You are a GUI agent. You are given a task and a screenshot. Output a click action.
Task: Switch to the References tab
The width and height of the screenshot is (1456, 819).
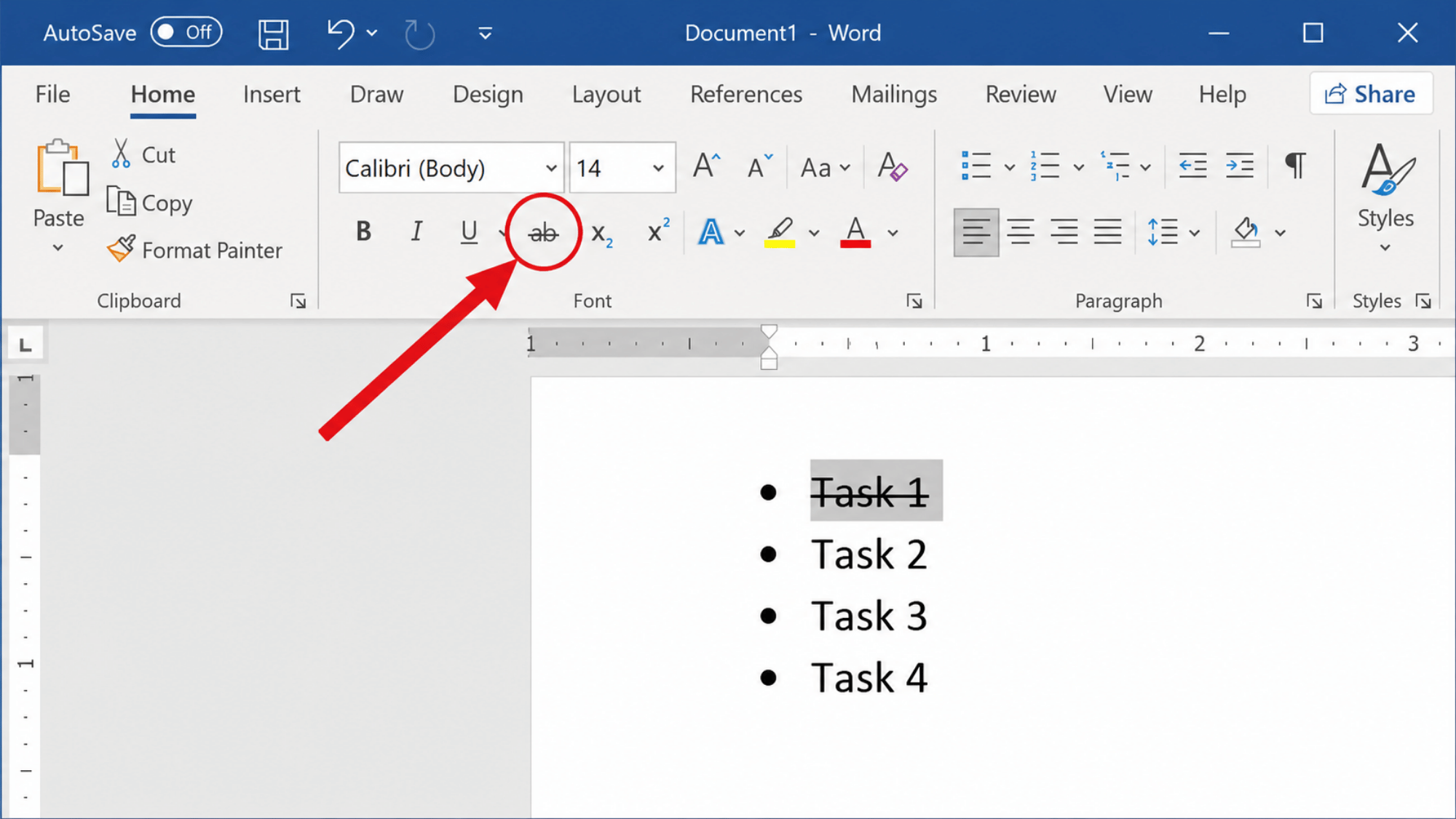(x=746, y=94)
